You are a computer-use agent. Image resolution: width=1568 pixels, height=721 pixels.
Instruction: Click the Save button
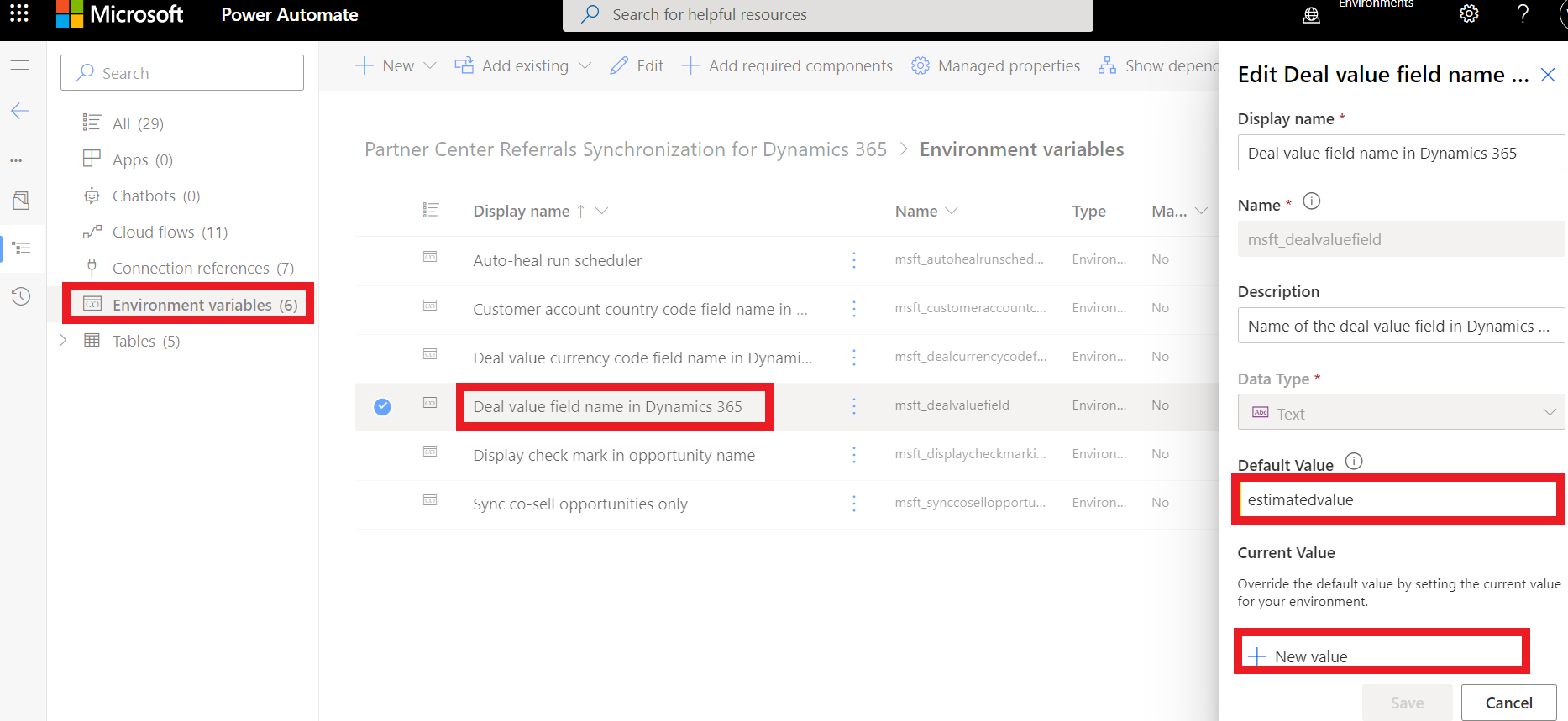click(1407, 703)
